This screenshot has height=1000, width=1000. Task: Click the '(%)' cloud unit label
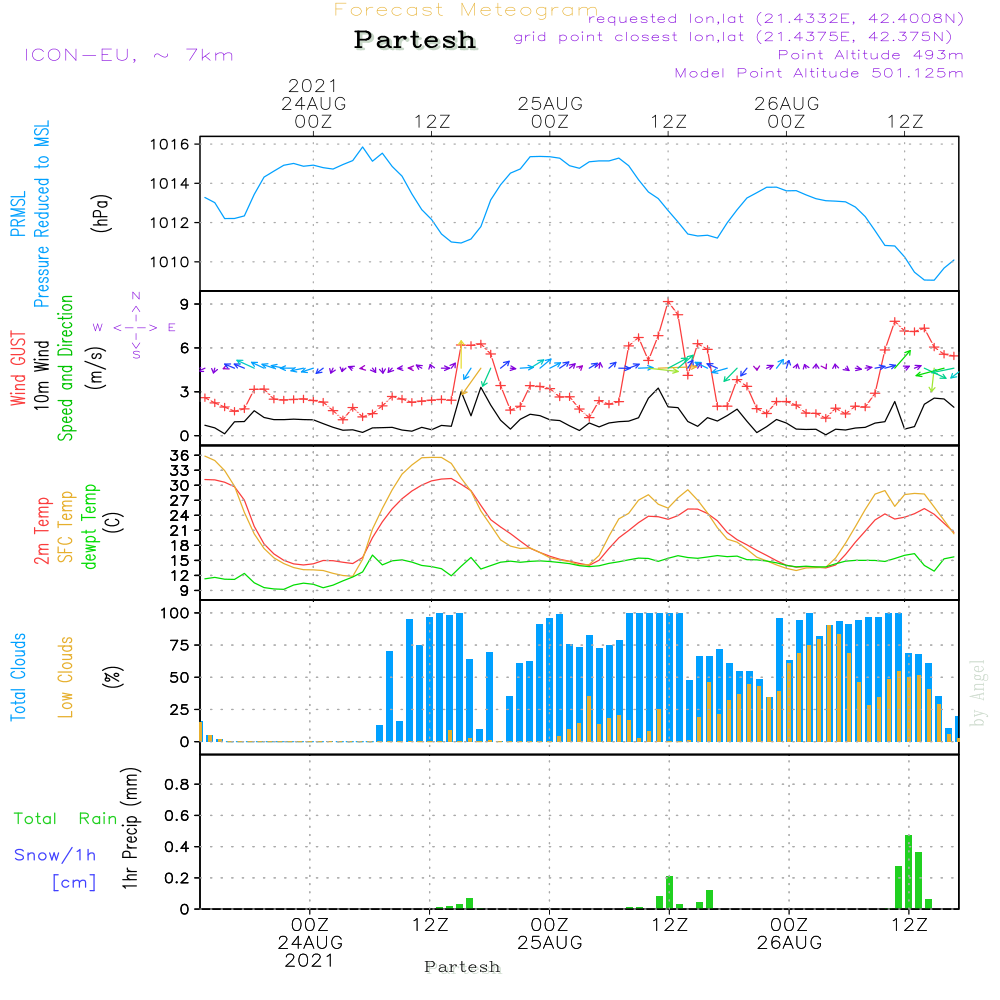[112, 677]
